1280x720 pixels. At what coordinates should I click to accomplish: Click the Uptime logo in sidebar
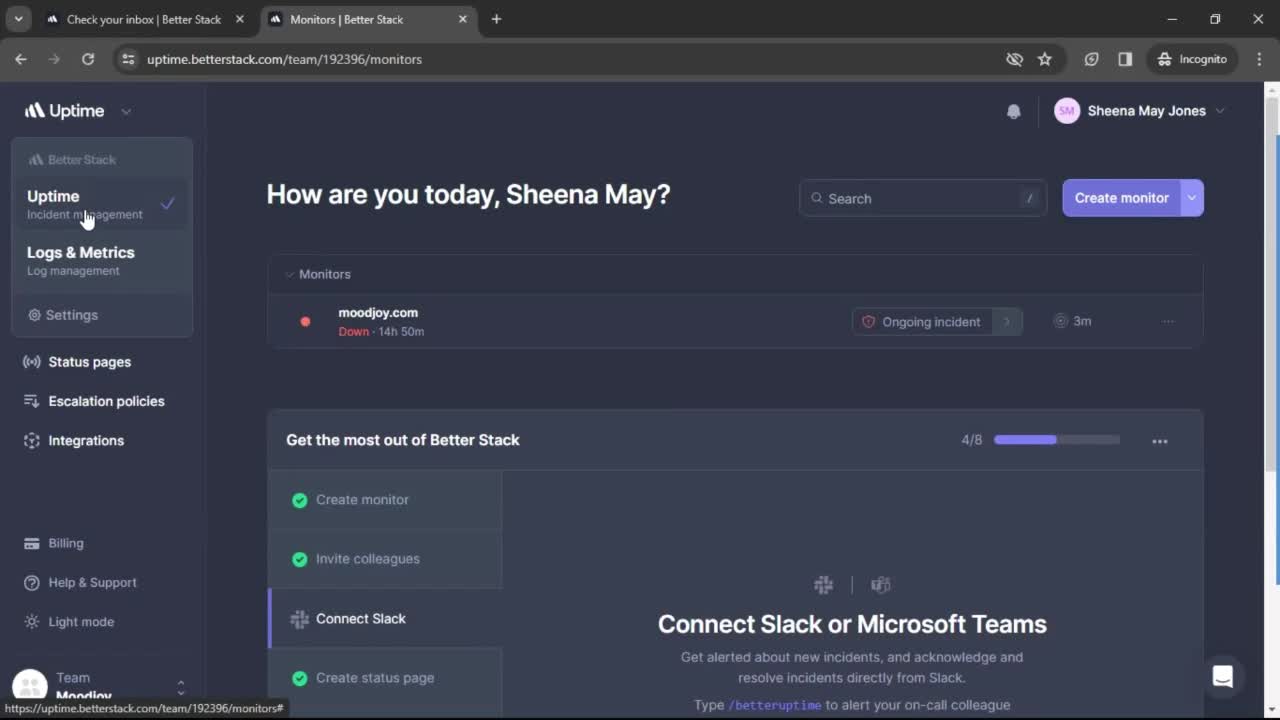(64, 111)
